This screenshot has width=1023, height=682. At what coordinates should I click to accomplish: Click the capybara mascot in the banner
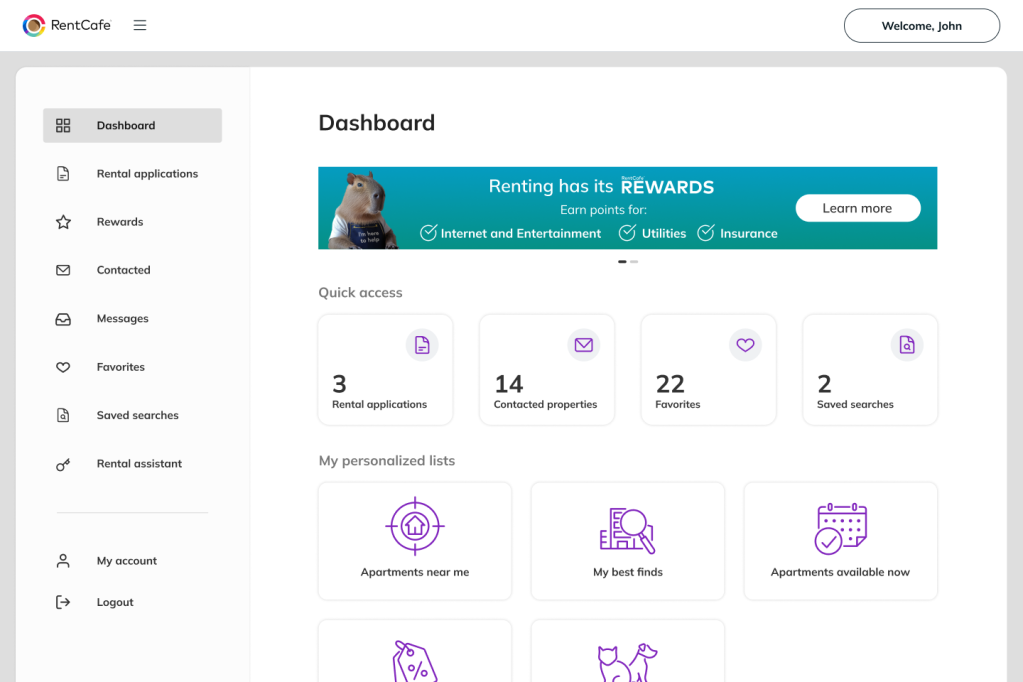click(x=363, y=210)
